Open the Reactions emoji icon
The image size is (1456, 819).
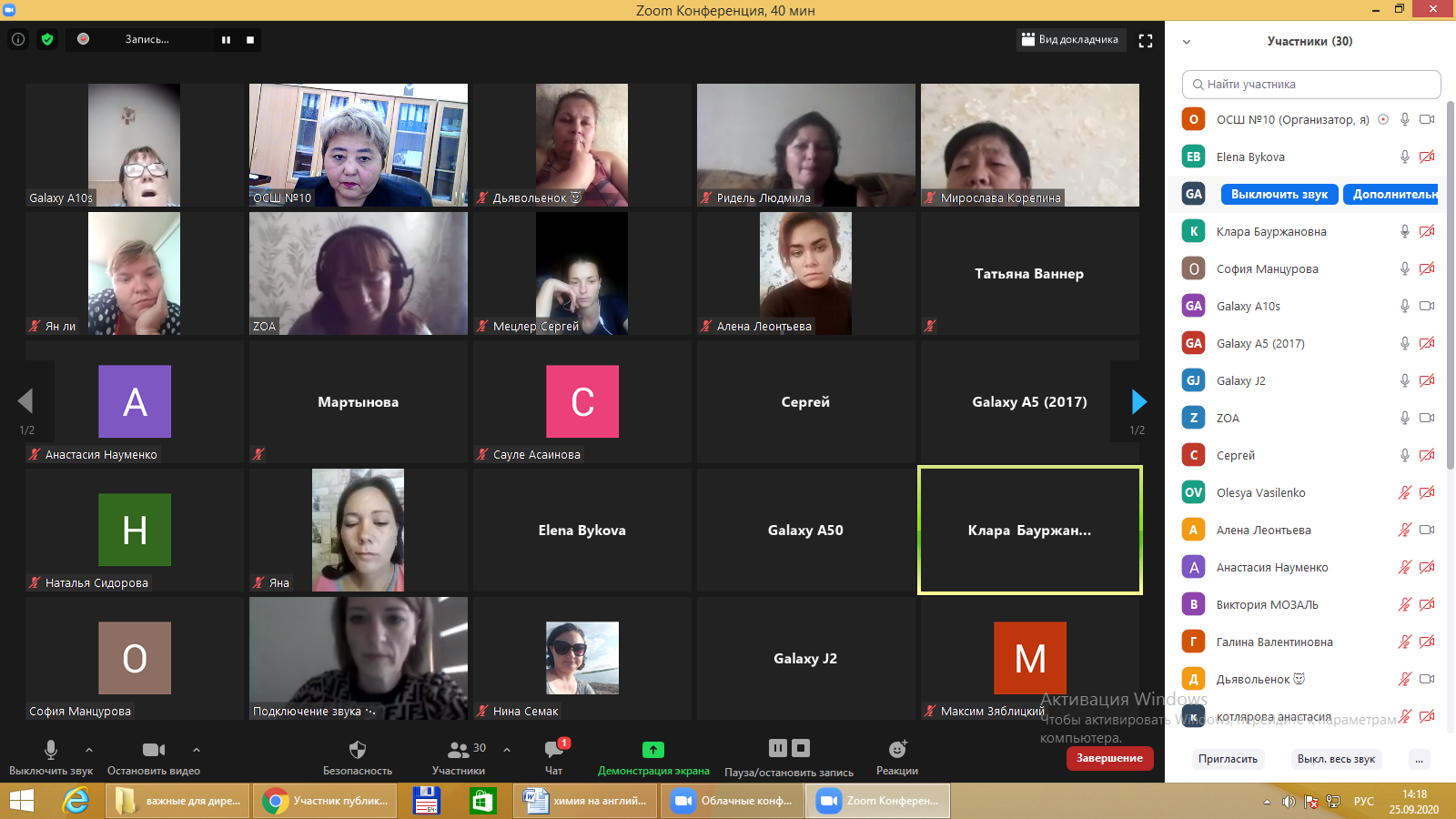[897, 750]
